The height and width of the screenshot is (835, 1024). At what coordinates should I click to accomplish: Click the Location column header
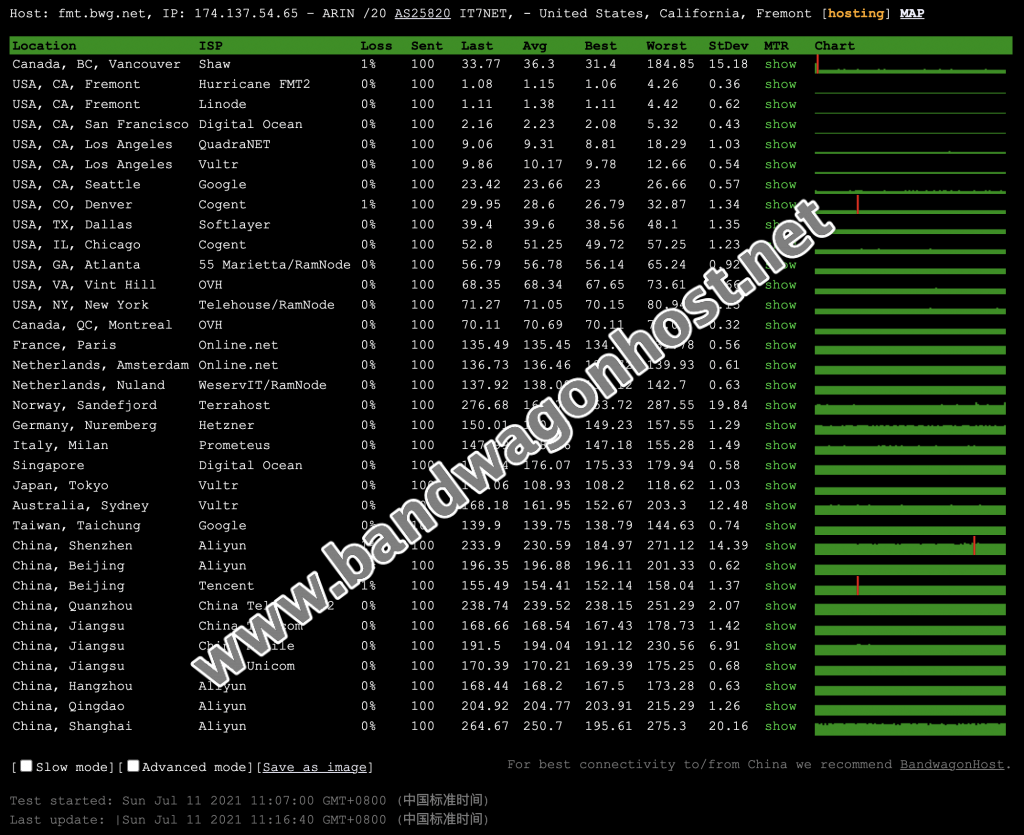[44, 46]
